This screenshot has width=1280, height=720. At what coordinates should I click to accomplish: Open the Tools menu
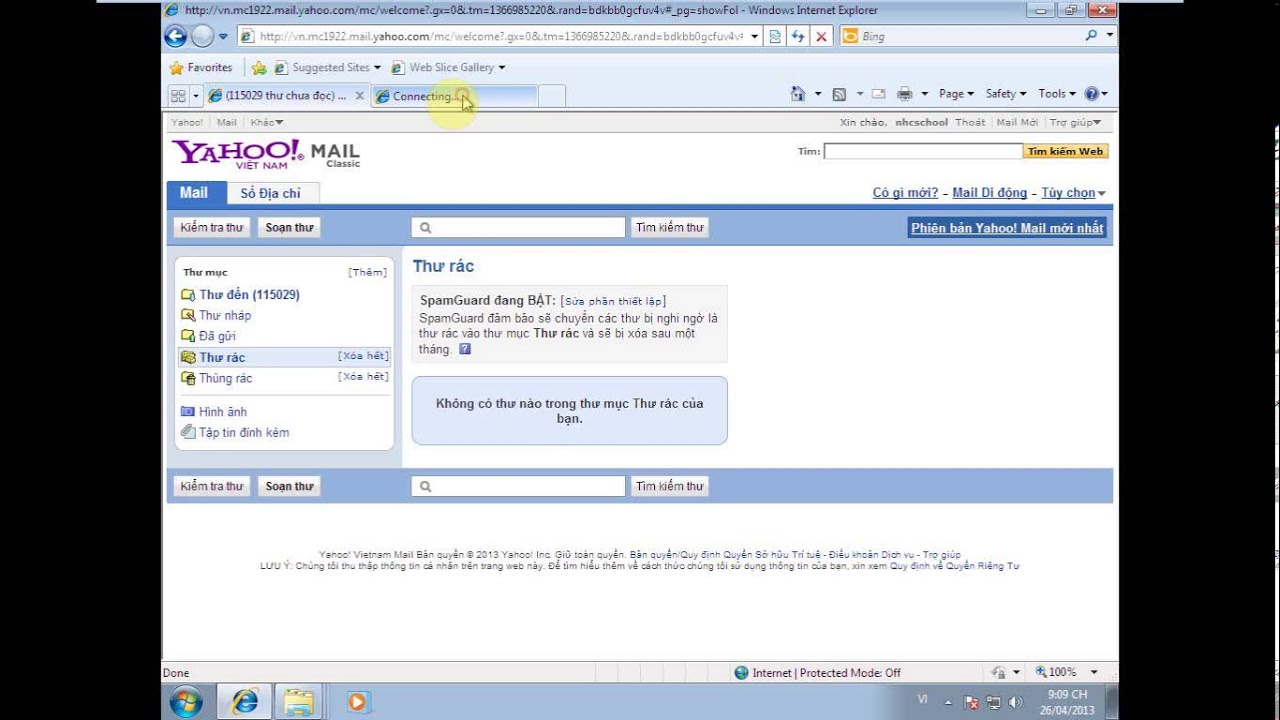coord(1057,94)
